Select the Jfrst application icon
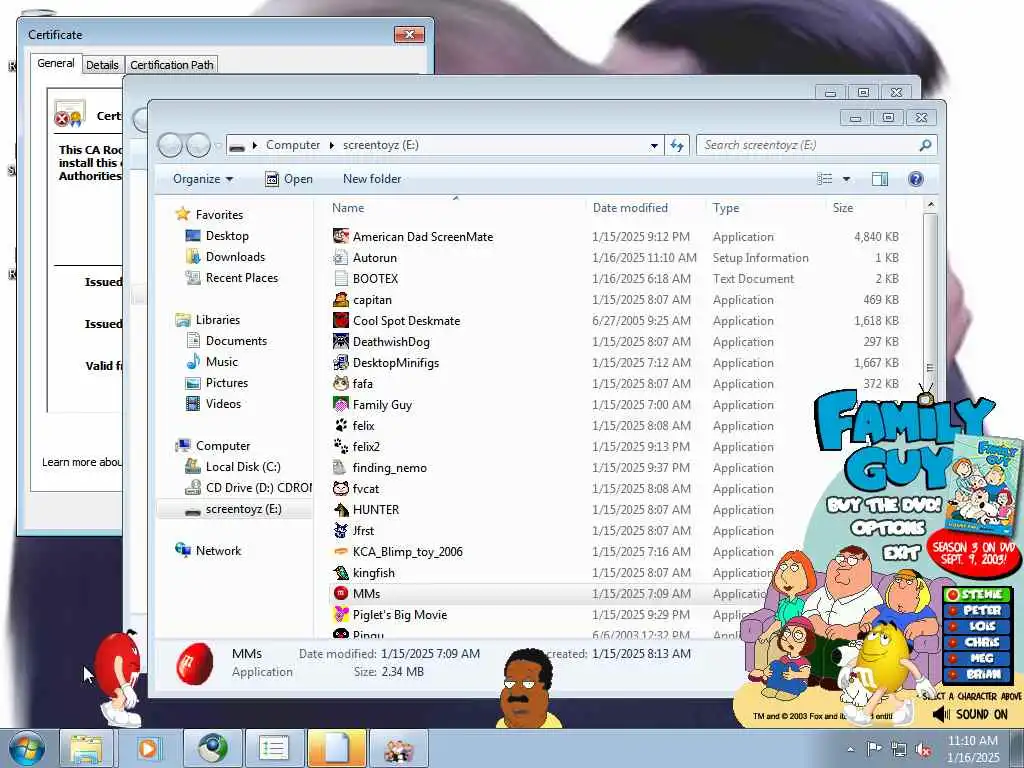 click(340, 530)
